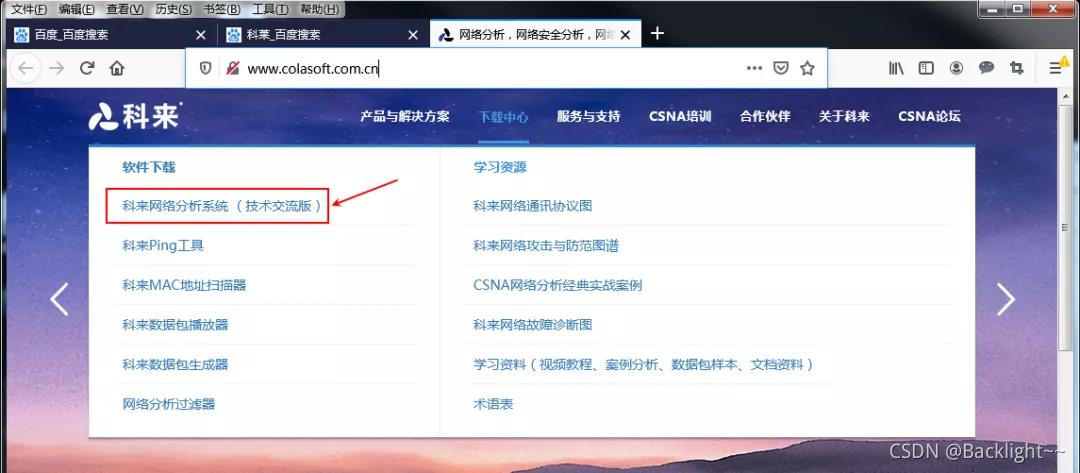Expand 服务与支持 navigation item
This screenshot has width=1080, height=473.
588,116
